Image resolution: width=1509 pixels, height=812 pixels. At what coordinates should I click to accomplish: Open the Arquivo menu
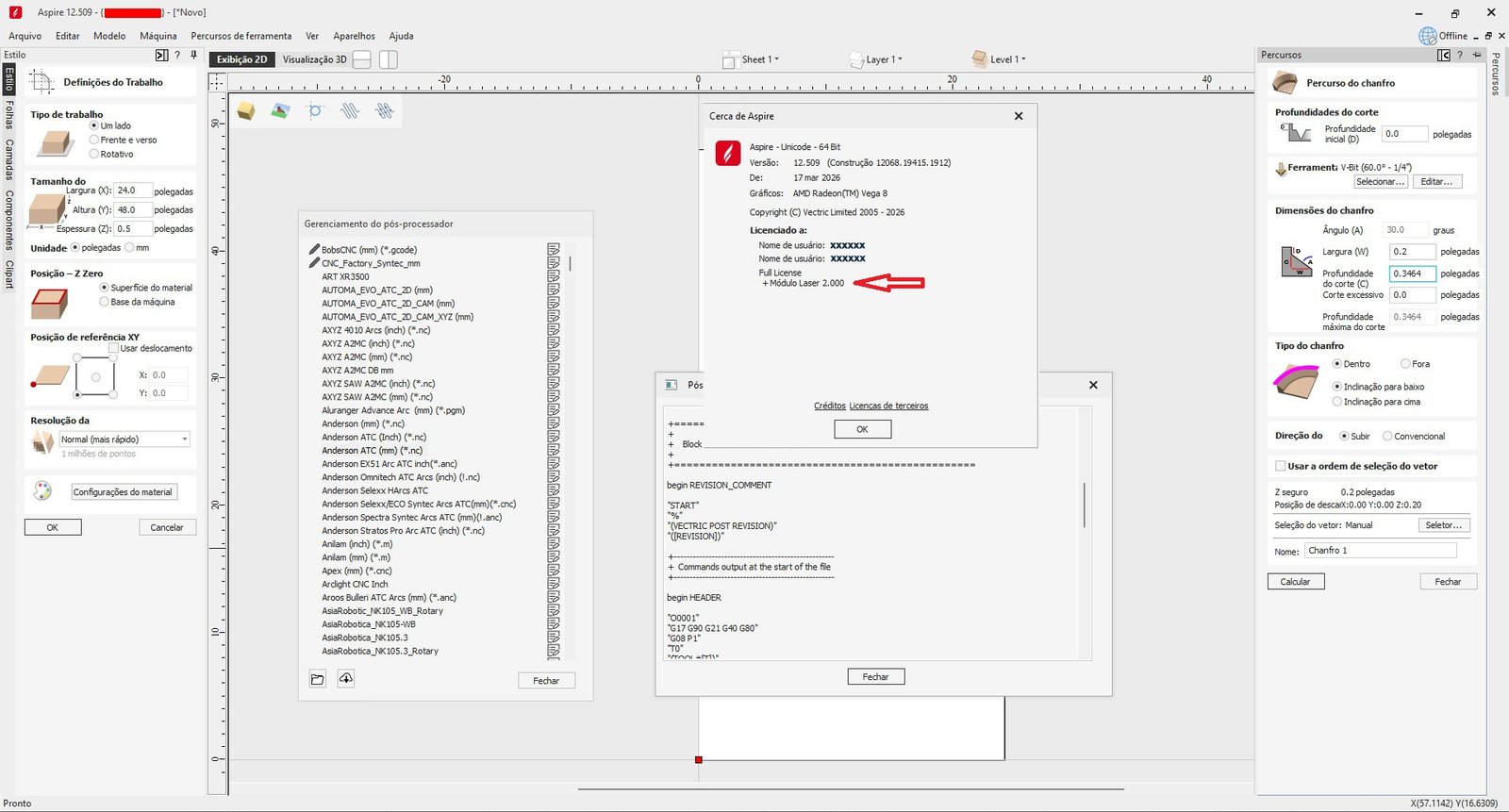coord(25,36)
